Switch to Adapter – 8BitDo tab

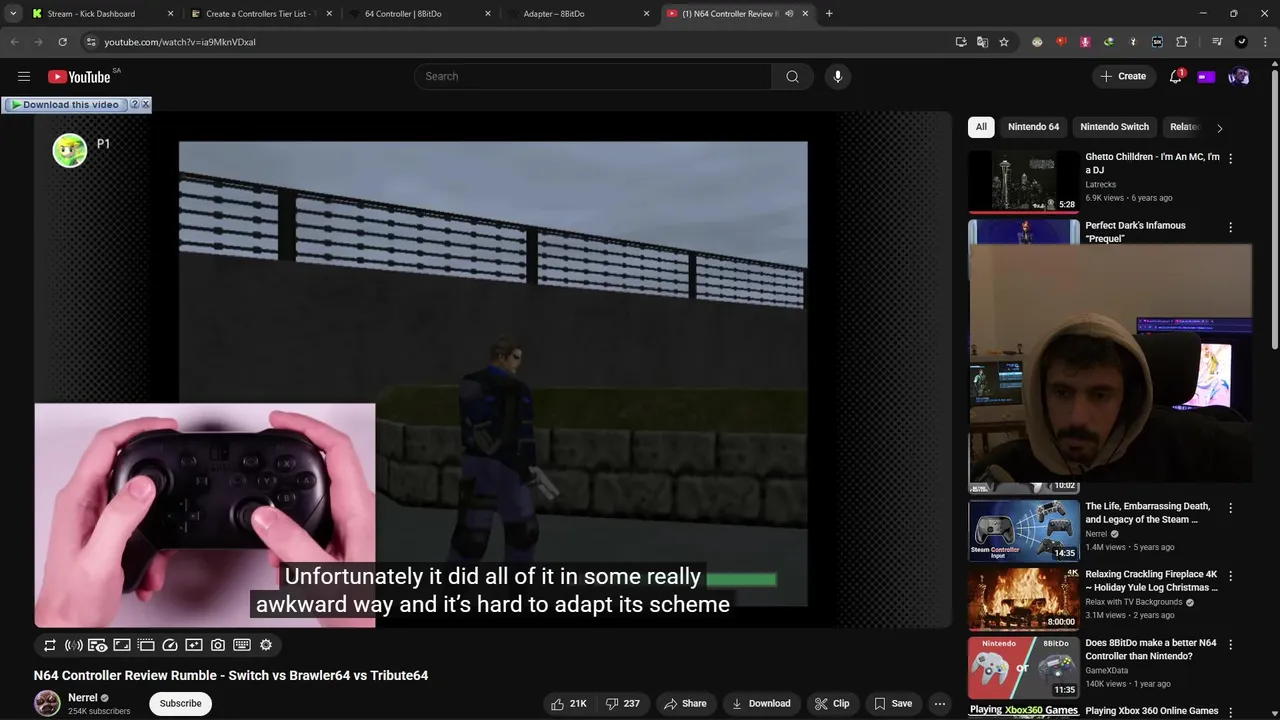coord(578,14)
